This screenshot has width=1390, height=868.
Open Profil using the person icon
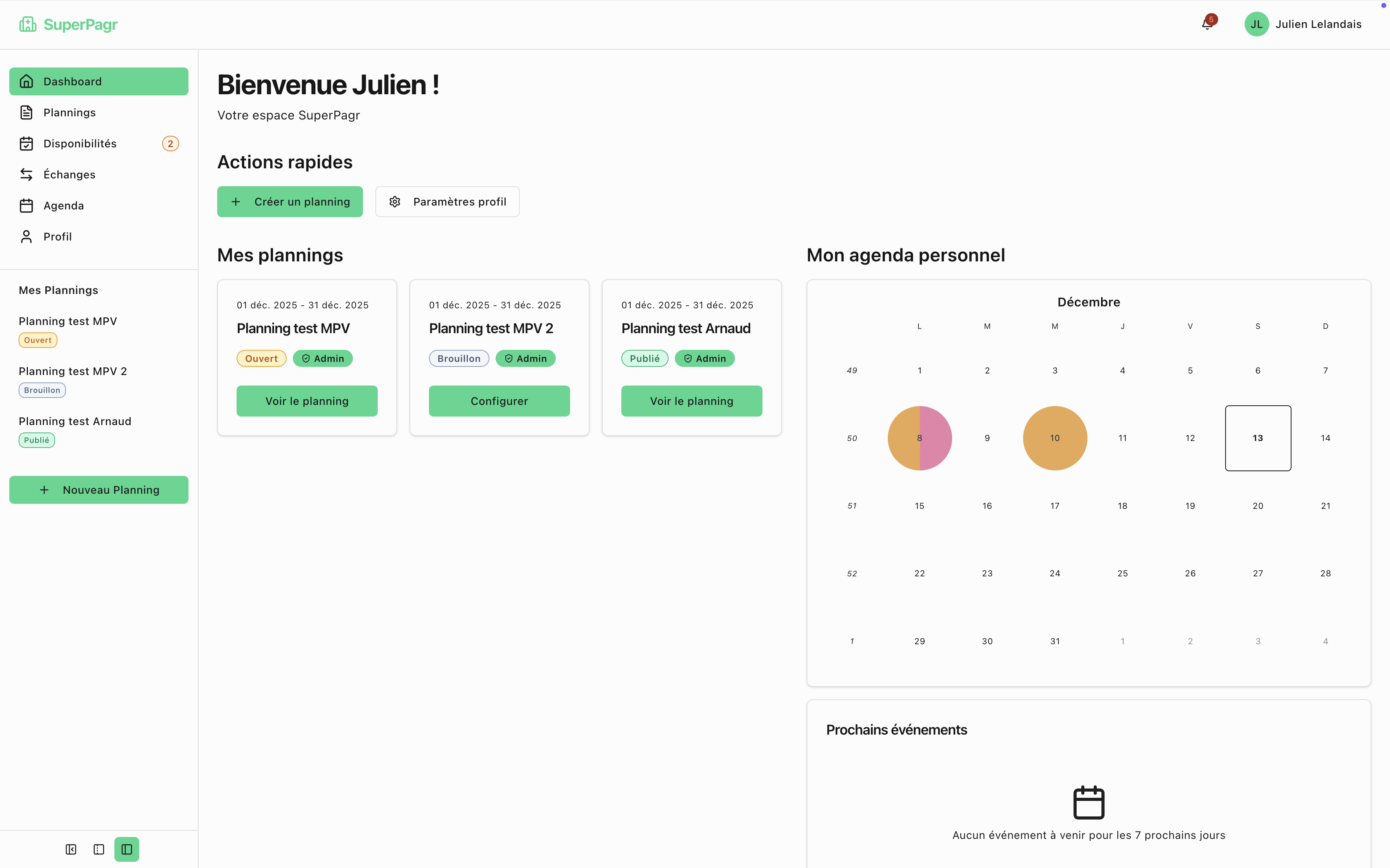pos(26,236)
